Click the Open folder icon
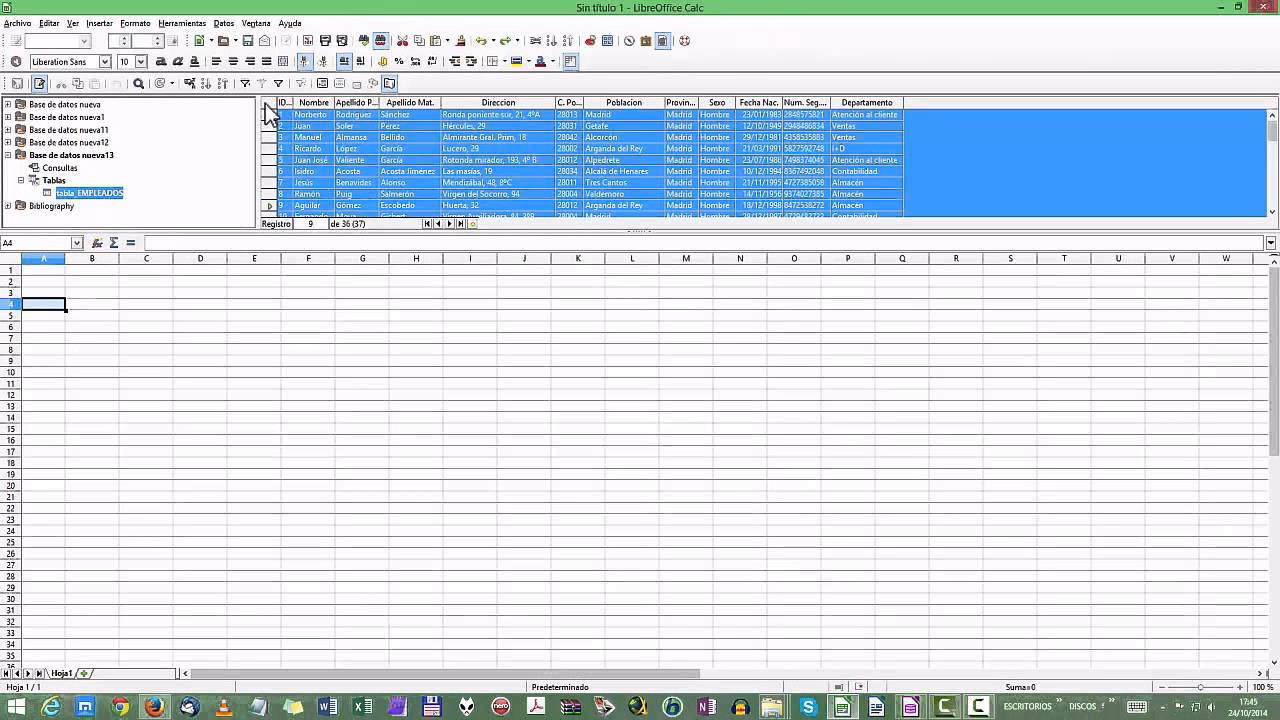The height and width of the screenshot is (720, 1280). [223, 41]
